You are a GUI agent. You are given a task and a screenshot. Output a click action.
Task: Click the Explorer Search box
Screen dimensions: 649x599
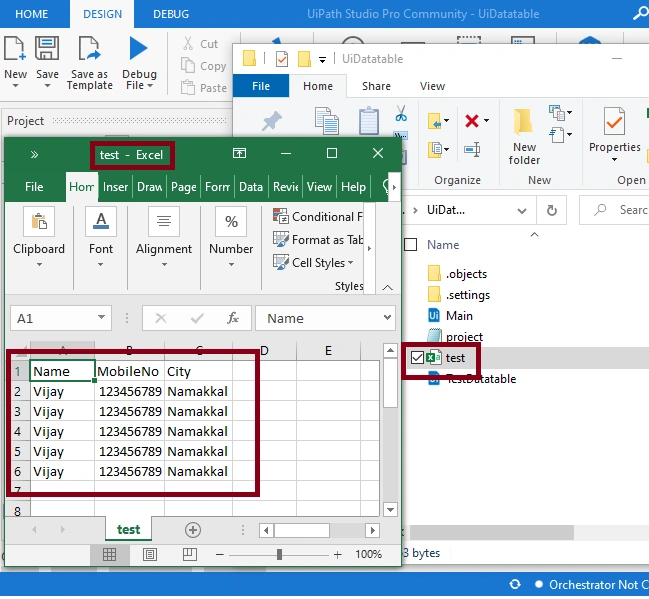point(615,211)
